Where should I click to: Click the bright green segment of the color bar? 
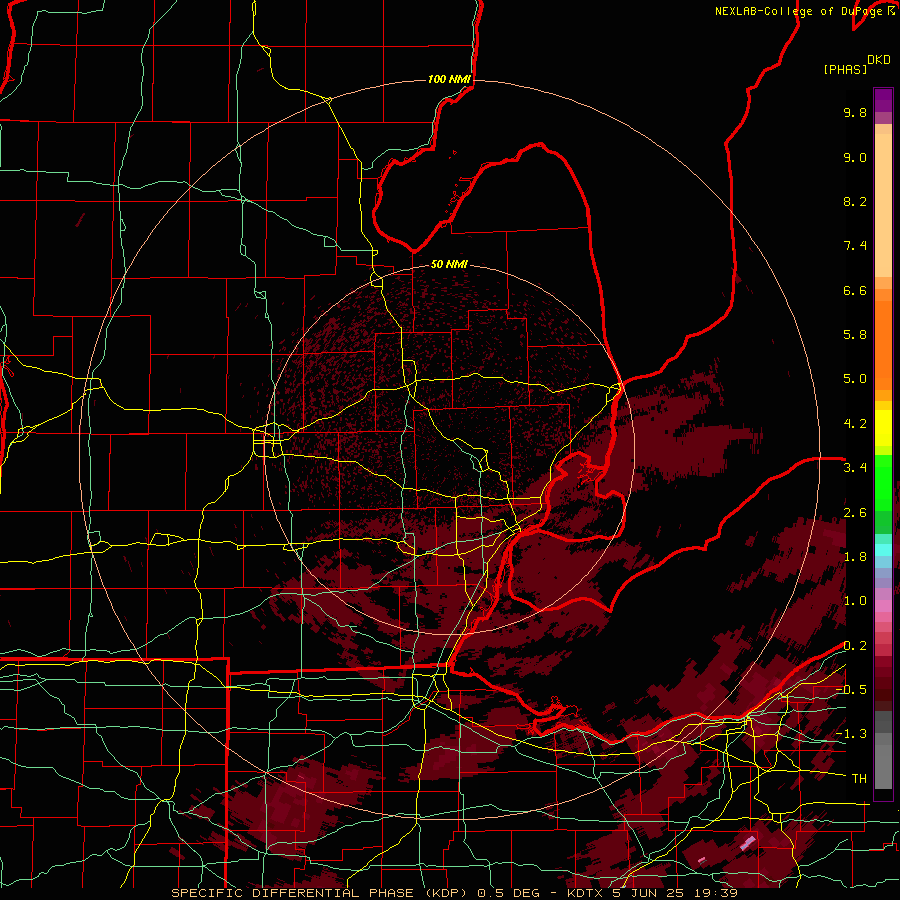(883, 483)
